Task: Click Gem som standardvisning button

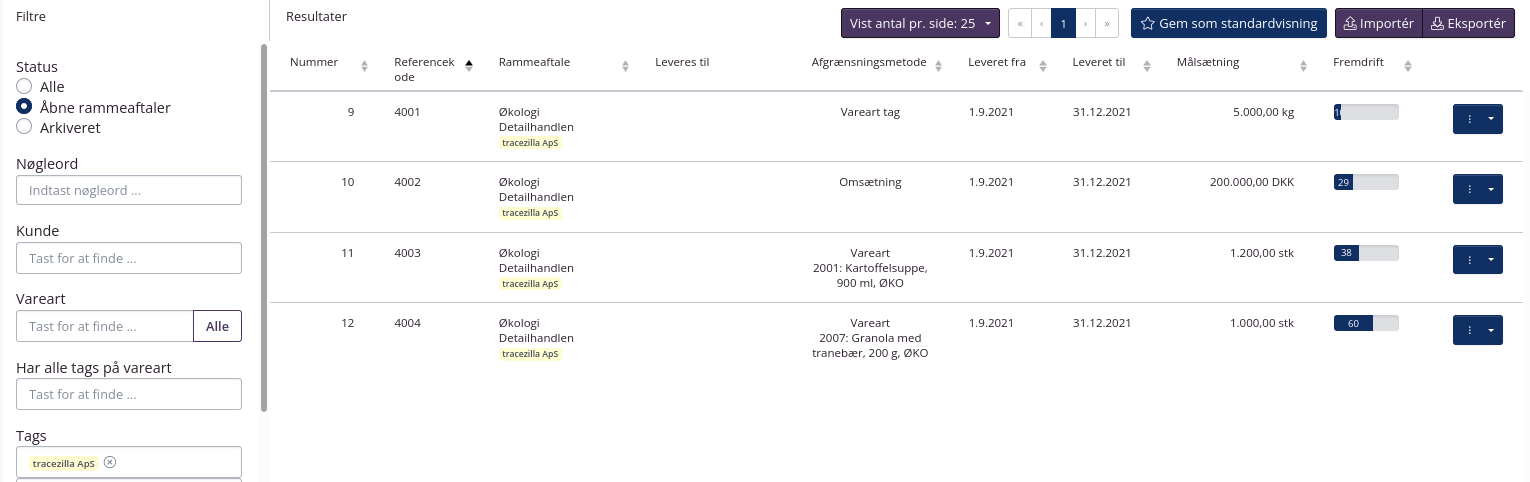Action: 1228,23
